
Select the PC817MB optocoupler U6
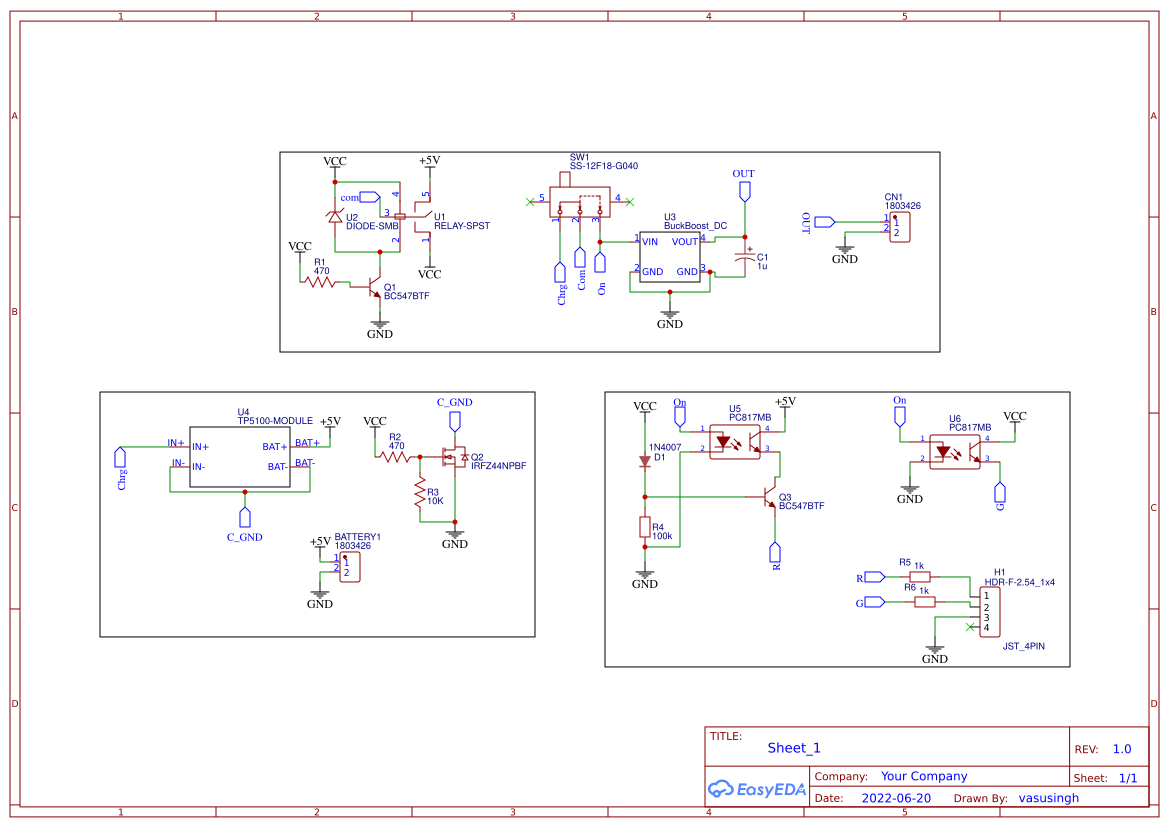(x=955, y=452)
